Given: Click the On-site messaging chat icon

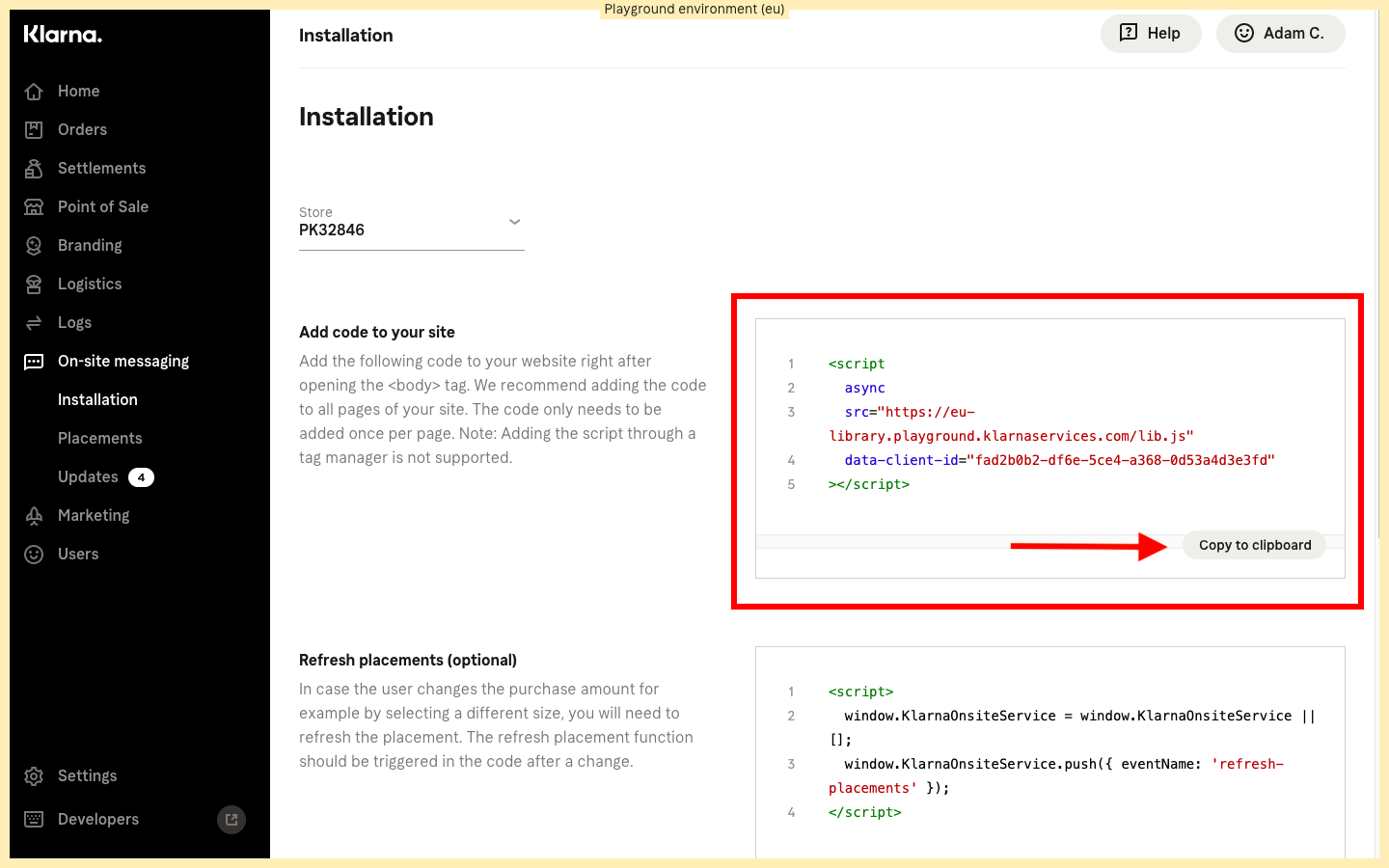Looking at the screenshot, I should [34, 362].
